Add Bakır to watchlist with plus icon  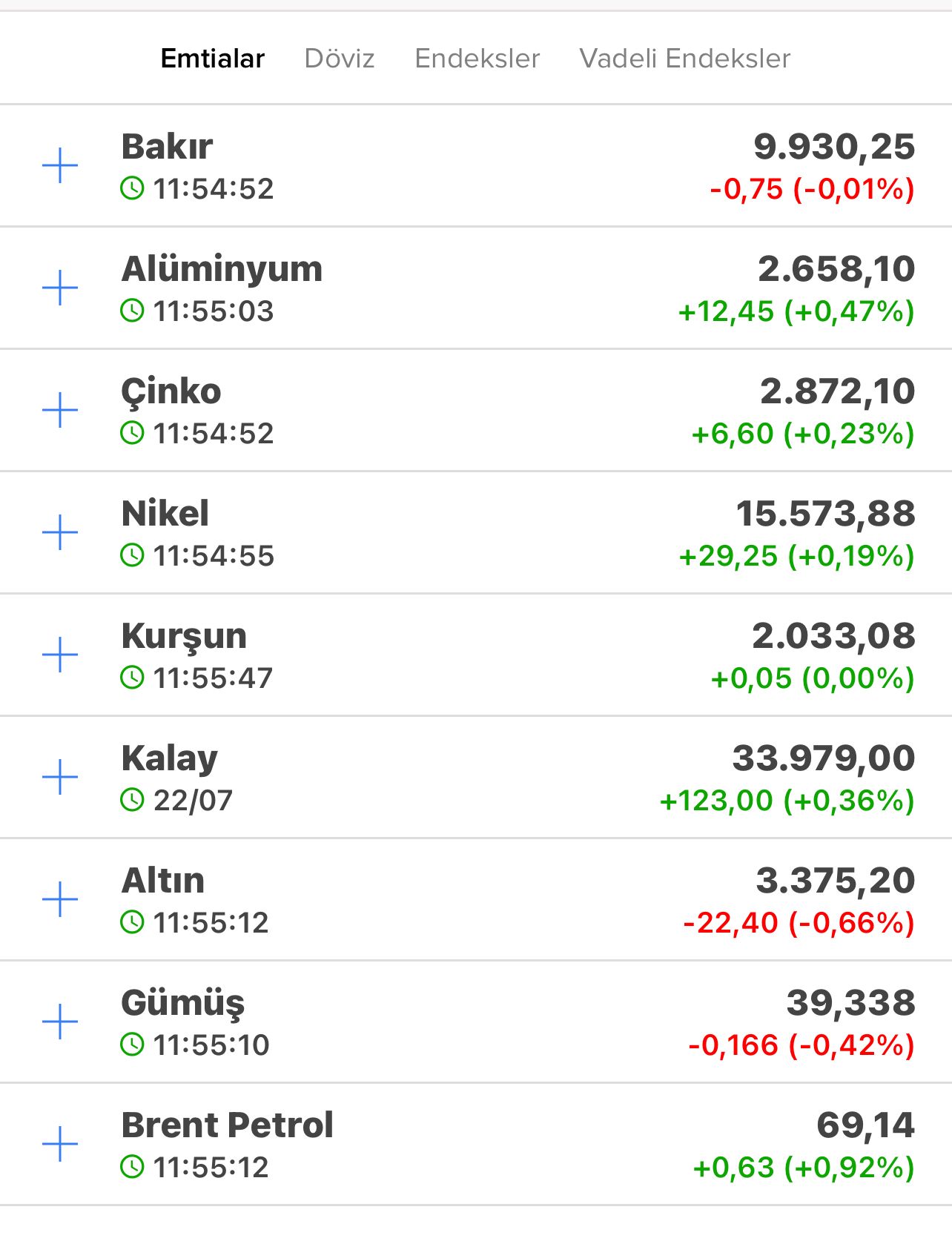(x=60, y=165)
